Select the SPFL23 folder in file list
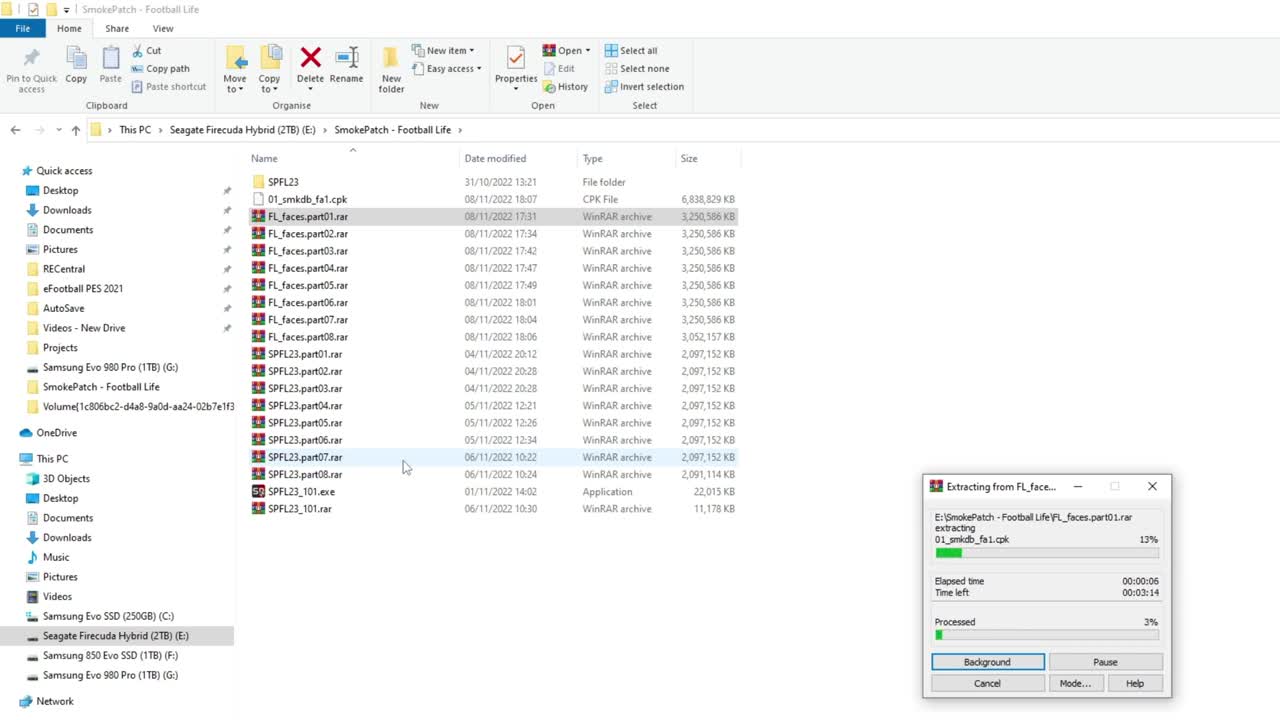Screen dimensions: 1280x720 (x=283, y=182)
